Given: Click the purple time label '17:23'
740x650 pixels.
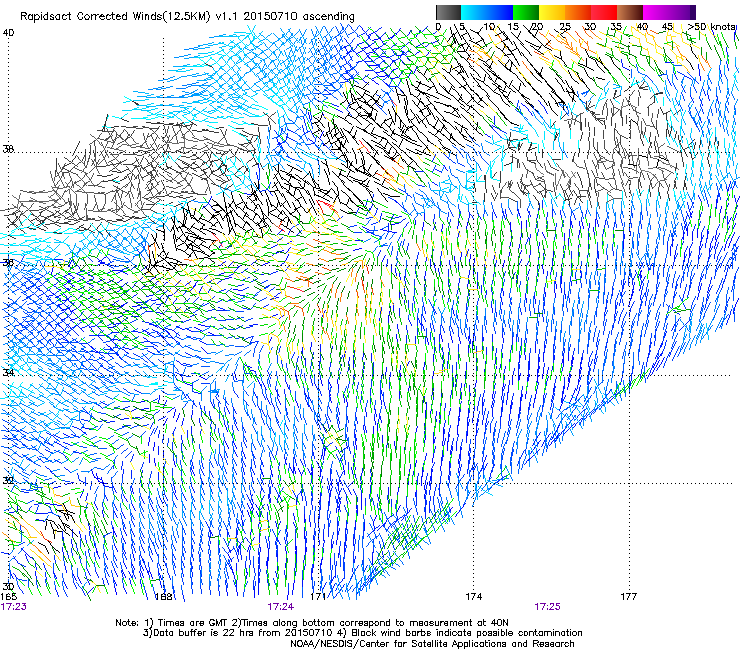Looking at the screenshot, I should [x=13, y=607].
